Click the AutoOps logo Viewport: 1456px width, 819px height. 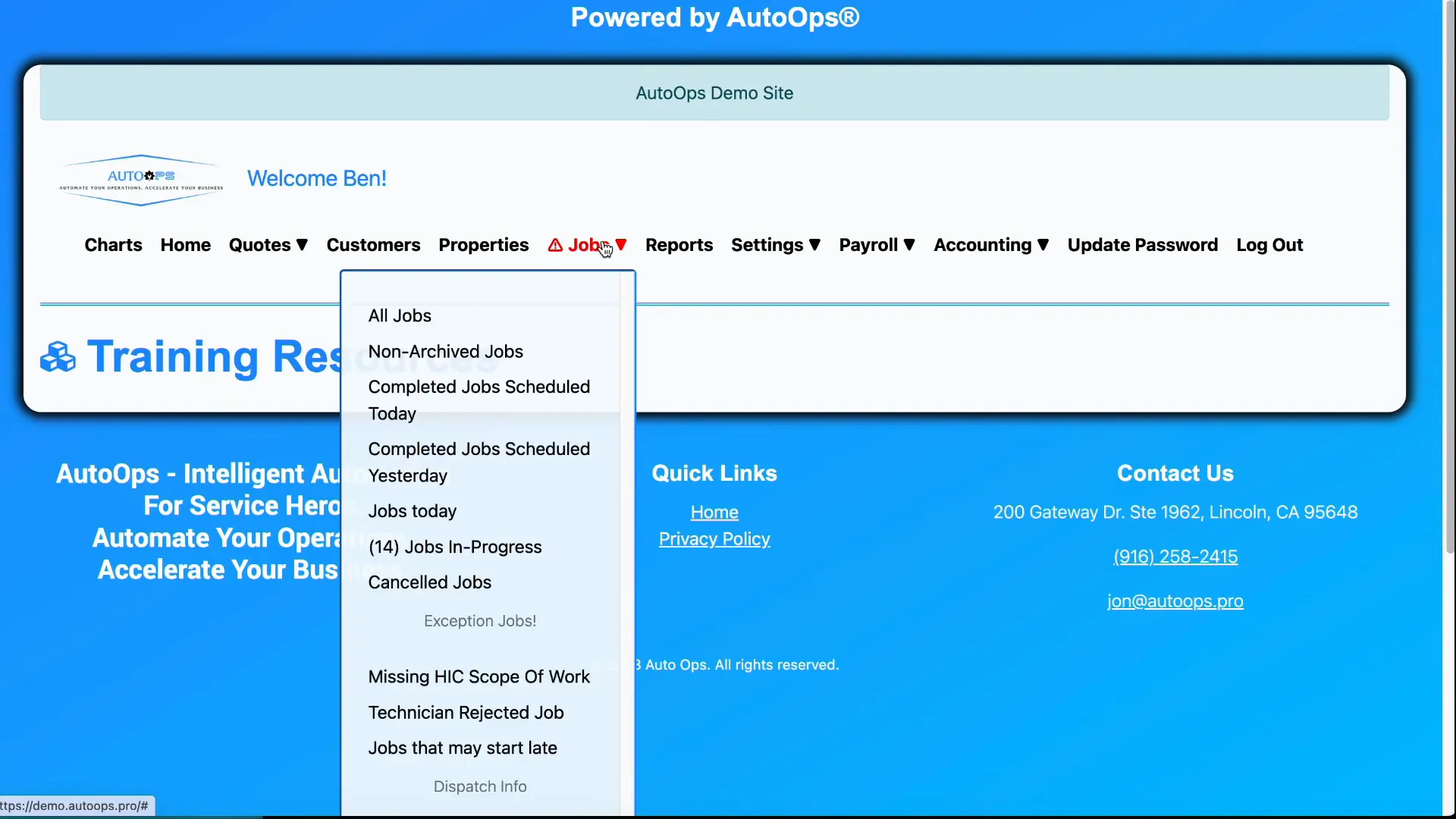tap(140, 180)
